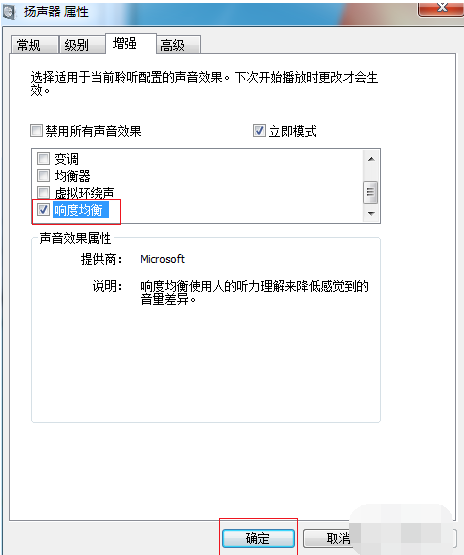Click the effects list scrollbar thumb
The width and height of the screenshot is (464, 555).
(371, 192)
